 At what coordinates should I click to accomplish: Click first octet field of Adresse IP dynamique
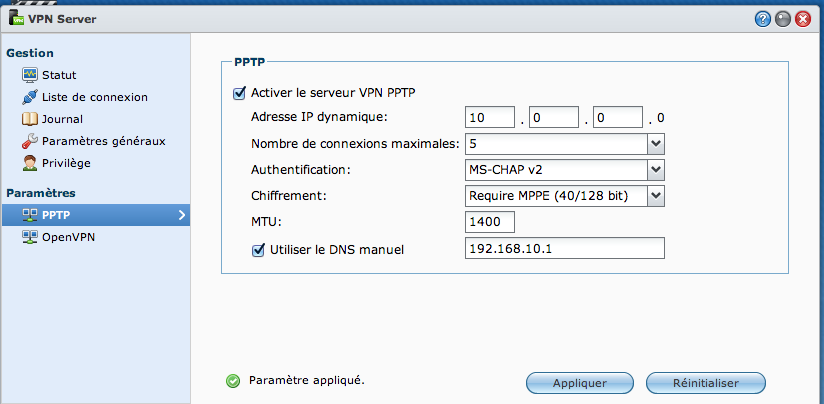pos(490,117)
